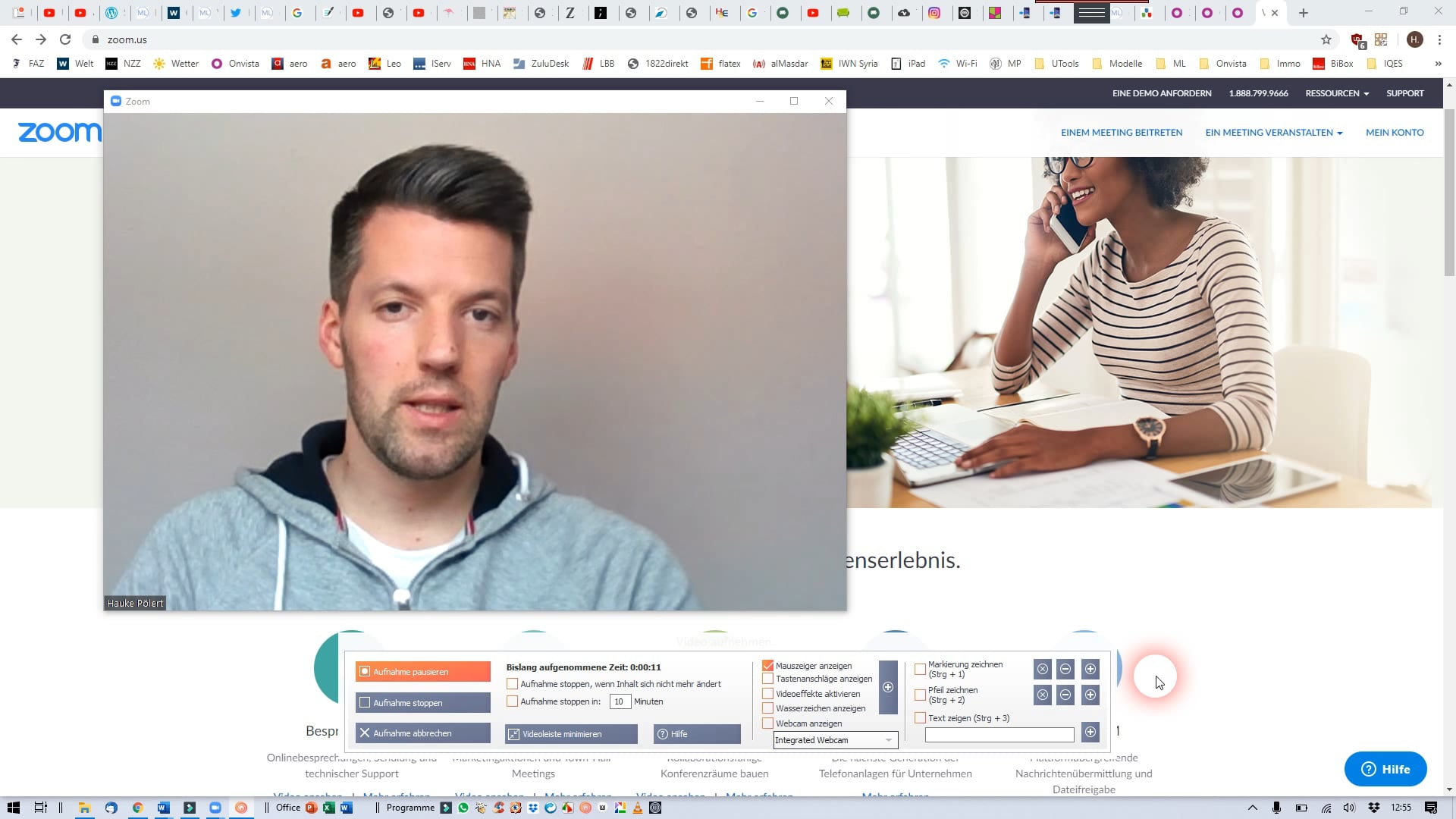
Task: Open 1822direkt bookmark
Action: 658,64
